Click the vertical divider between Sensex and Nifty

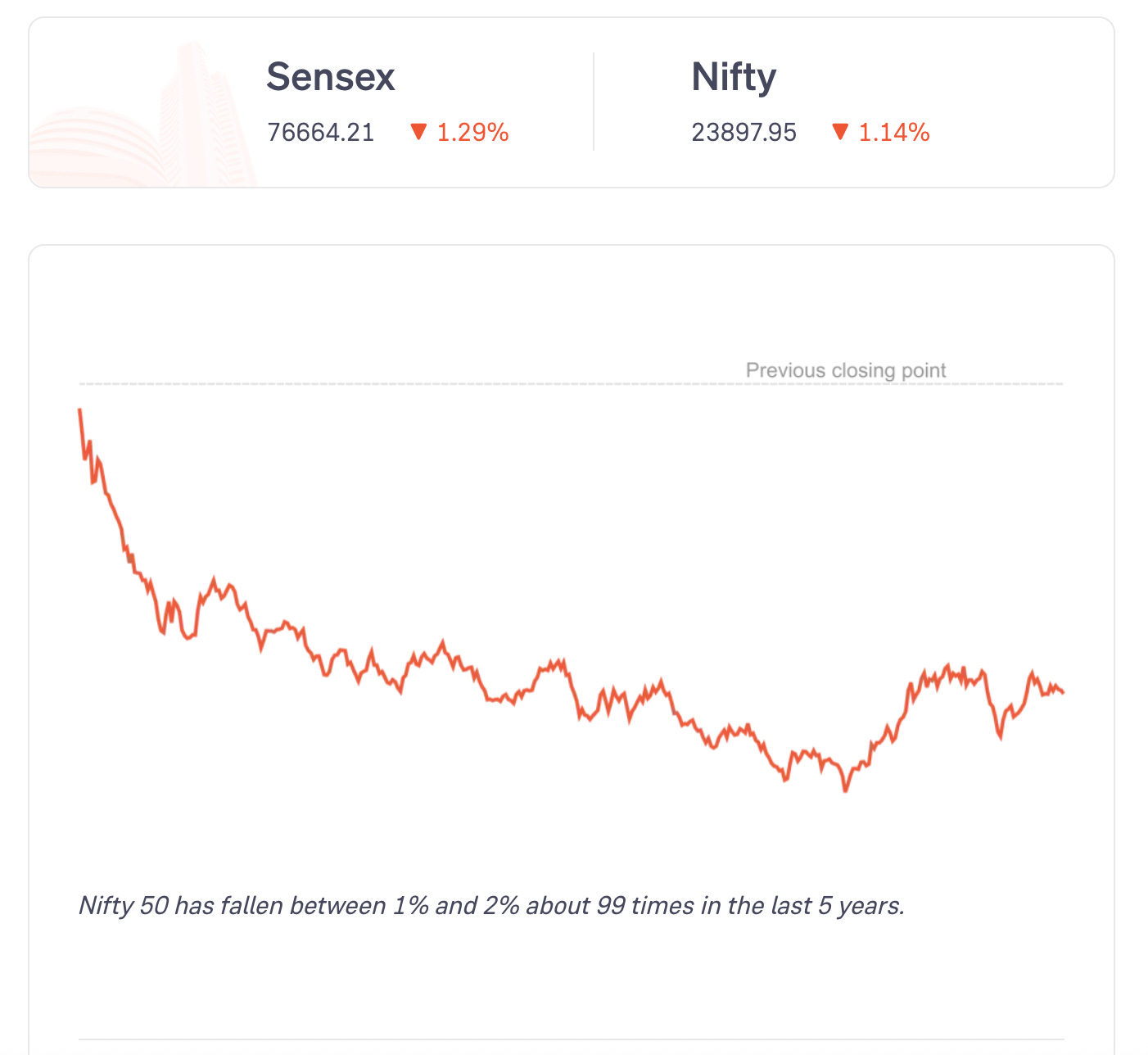(594, 102)
